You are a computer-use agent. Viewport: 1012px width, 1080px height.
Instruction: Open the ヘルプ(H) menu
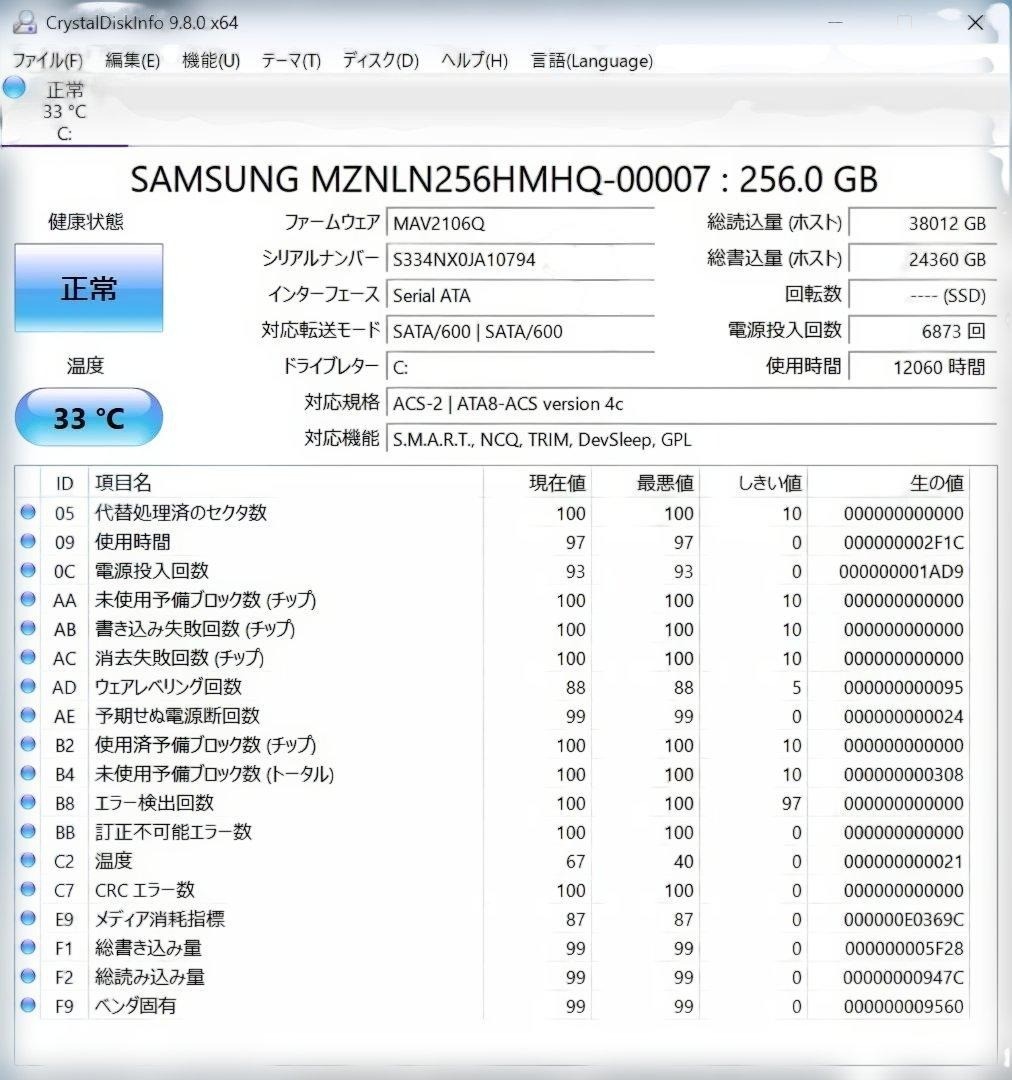point(475,61)
